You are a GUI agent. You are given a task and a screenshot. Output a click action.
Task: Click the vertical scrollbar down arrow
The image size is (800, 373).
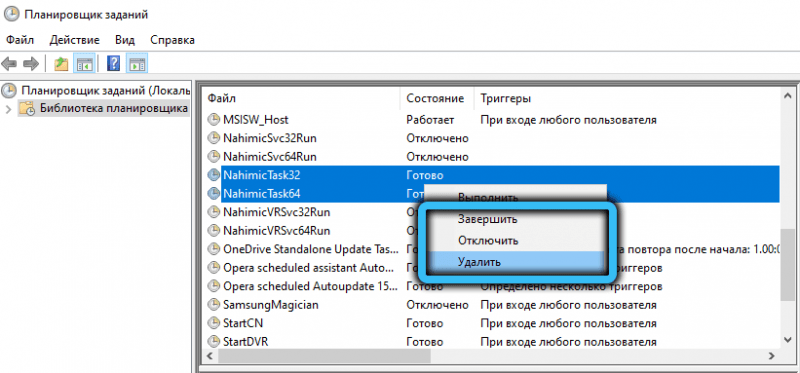(x=788, y=339)
